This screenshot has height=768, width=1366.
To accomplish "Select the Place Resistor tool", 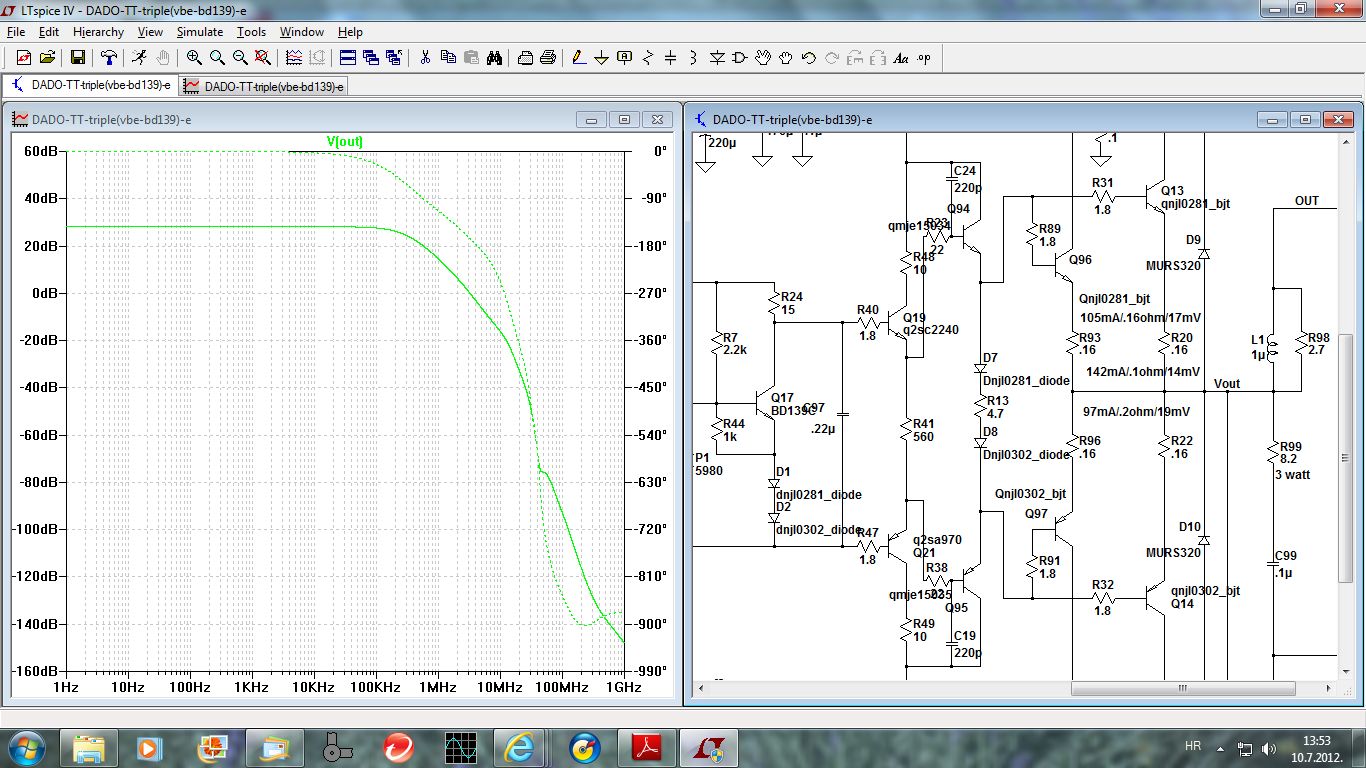I will tap(647, 58).
